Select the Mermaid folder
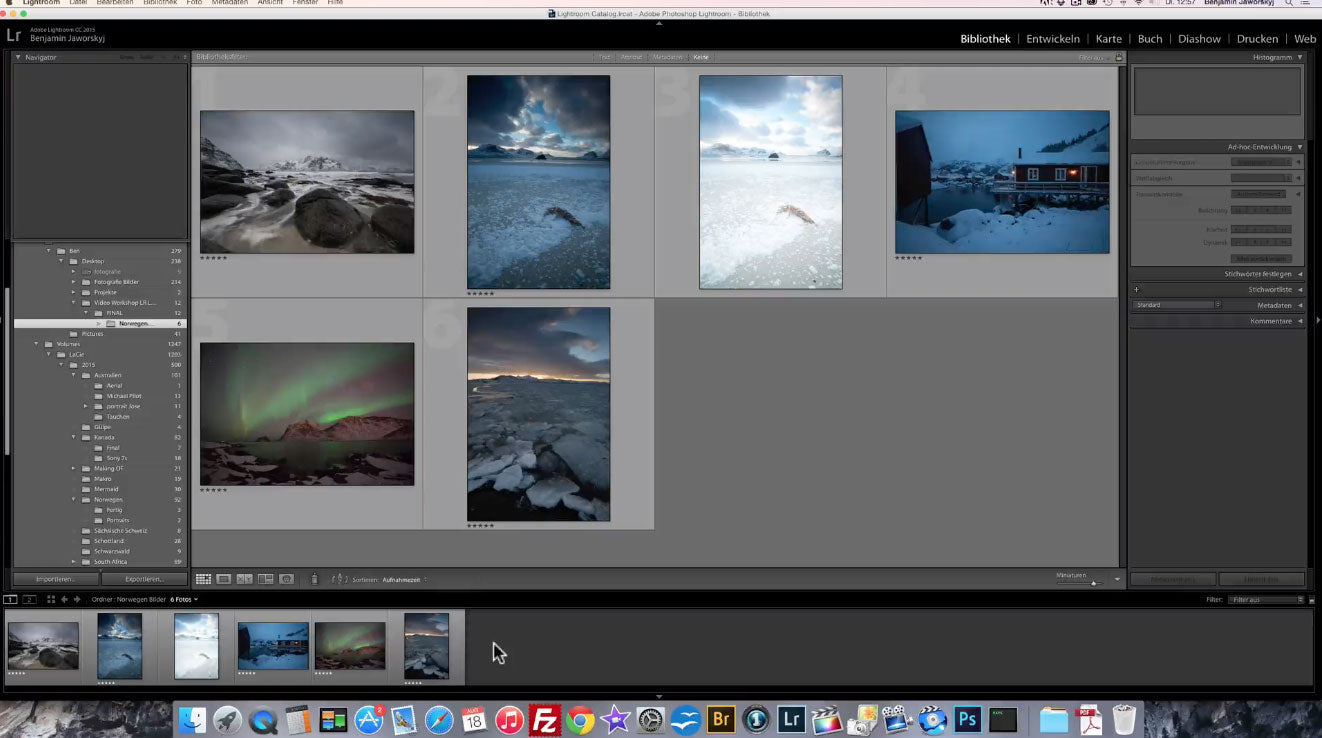The height and width of the screenshot is (738, 1322). click(x=106, y=489)
